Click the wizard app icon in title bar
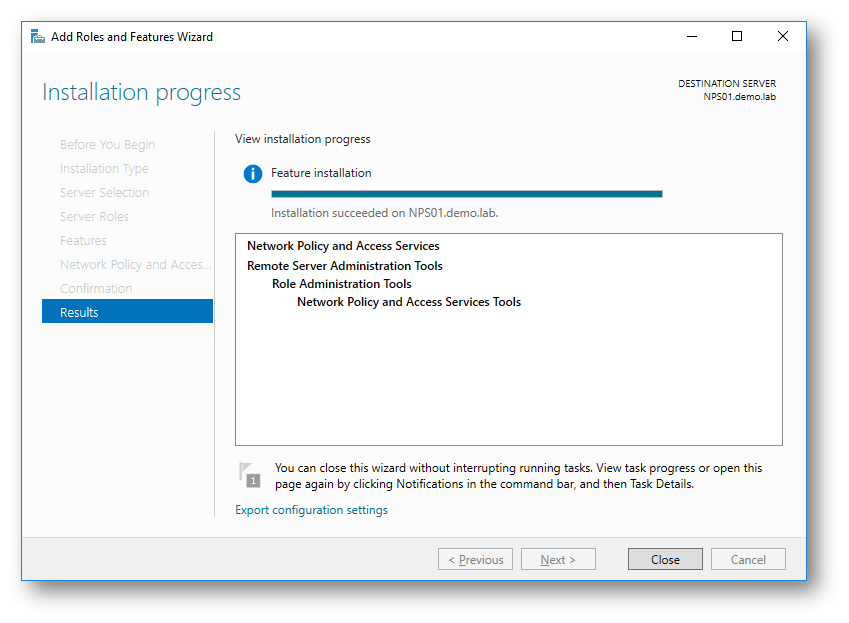The image size is (849, 623). pyautogui.click(x=37, y=37)
